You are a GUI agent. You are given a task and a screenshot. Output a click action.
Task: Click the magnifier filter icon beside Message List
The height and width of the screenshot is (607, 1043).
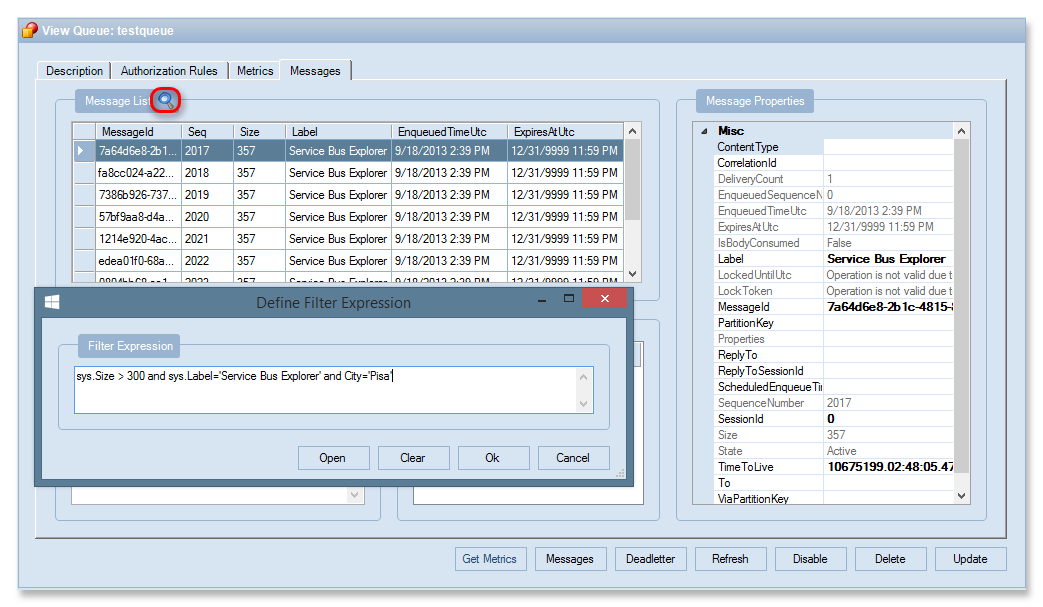coord(166,100)
